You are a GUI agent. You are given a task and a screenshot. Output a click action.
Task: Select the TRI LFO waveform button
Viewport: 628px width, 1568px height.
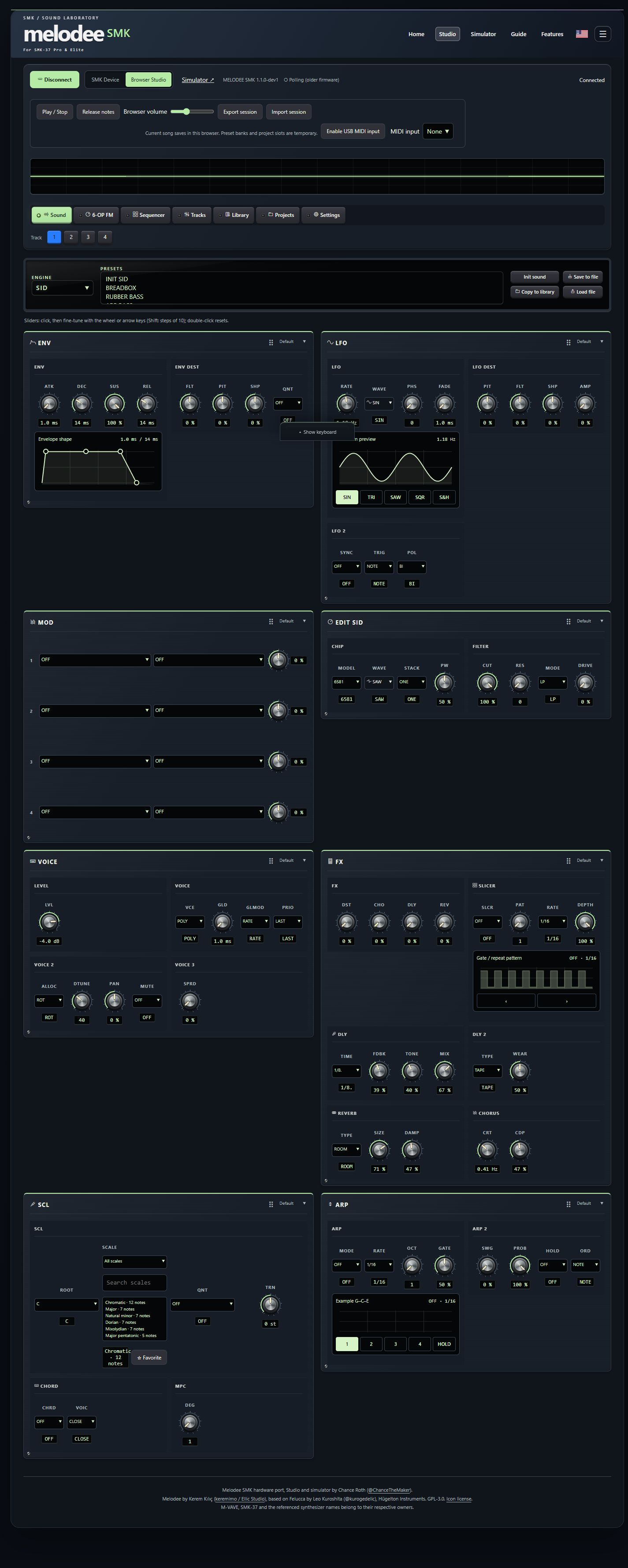pos(371,497)
